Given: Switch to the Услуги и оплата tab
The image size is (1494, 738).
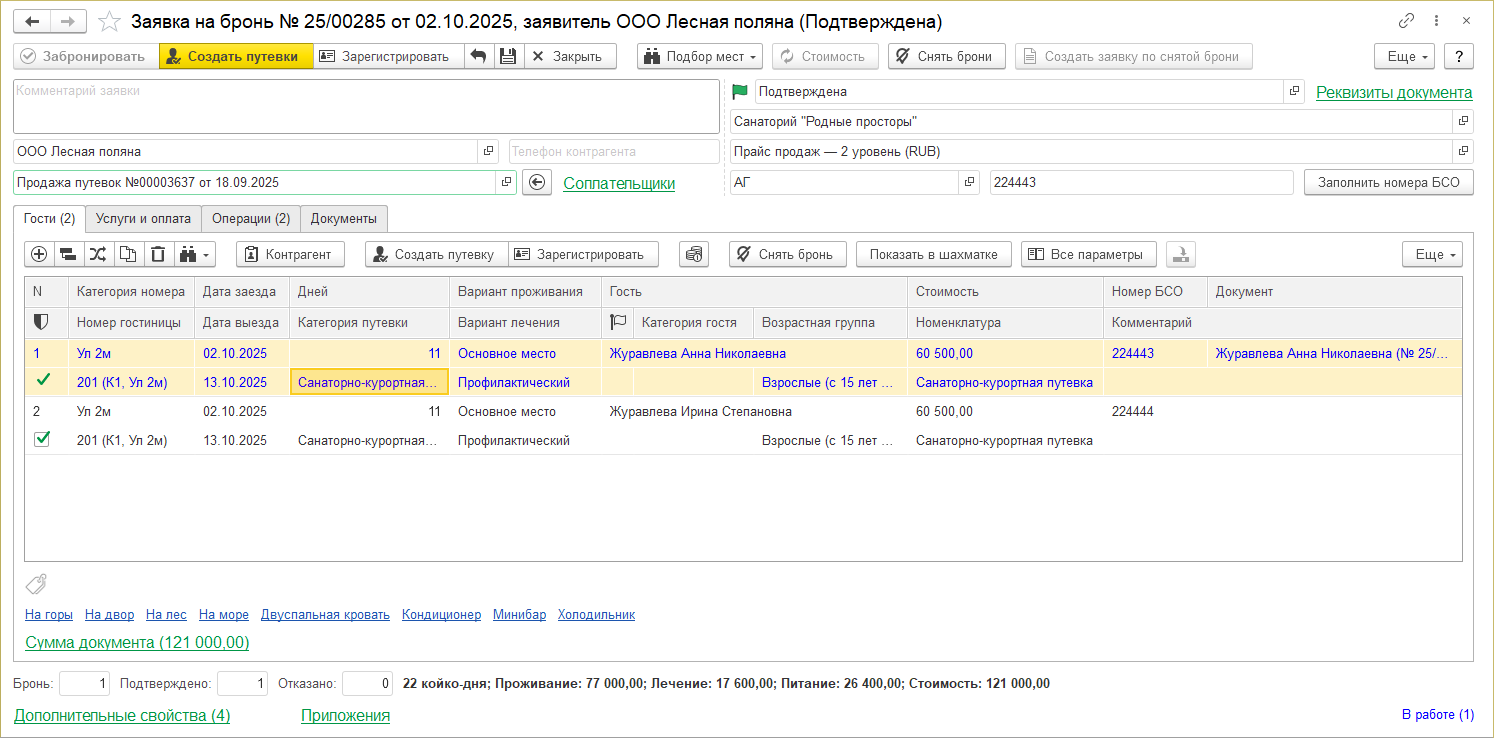Looking at the screenshot, I should click(143, 218).
